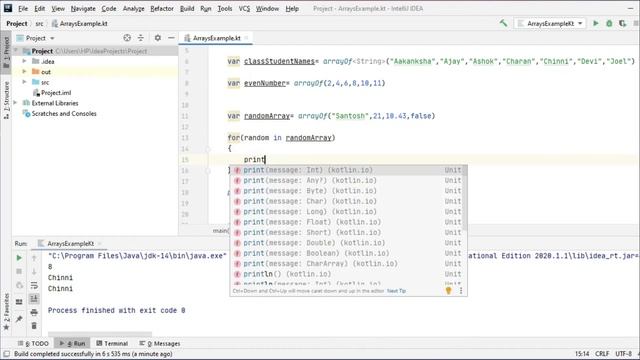Click ArraysExample.kt breadcrumb in navigation bar

[x=80, y=24]
